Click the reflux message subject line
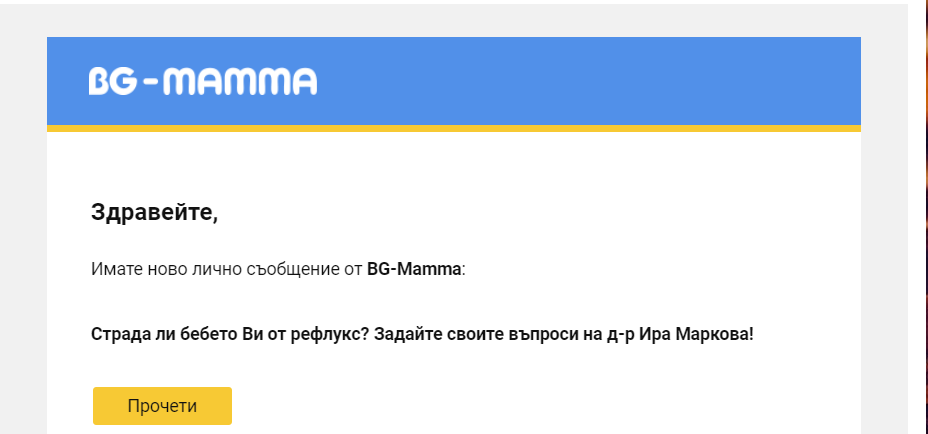Image resolution: width=928 pixels, height=434 pixels. pos(421,332)
